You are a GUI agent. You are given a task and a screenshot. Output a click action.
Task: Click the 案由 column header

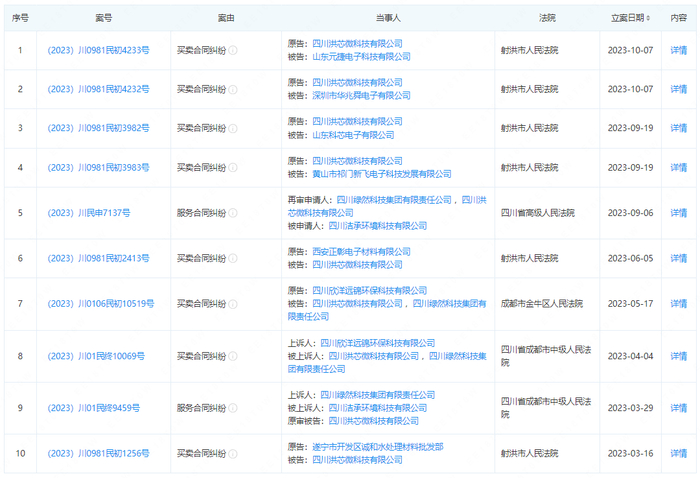coord(226,18)
